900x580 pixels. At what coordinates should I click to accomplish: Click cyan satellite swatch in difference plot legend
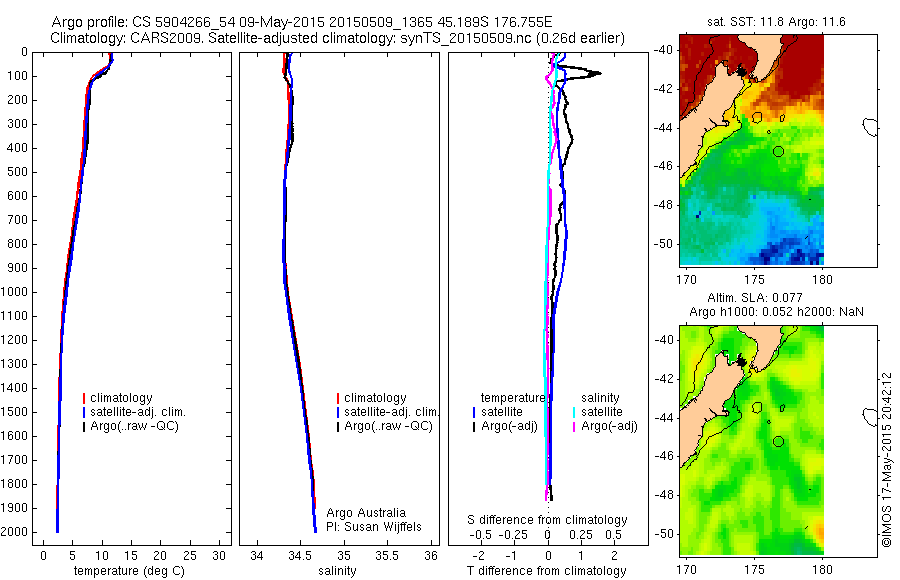574,412
